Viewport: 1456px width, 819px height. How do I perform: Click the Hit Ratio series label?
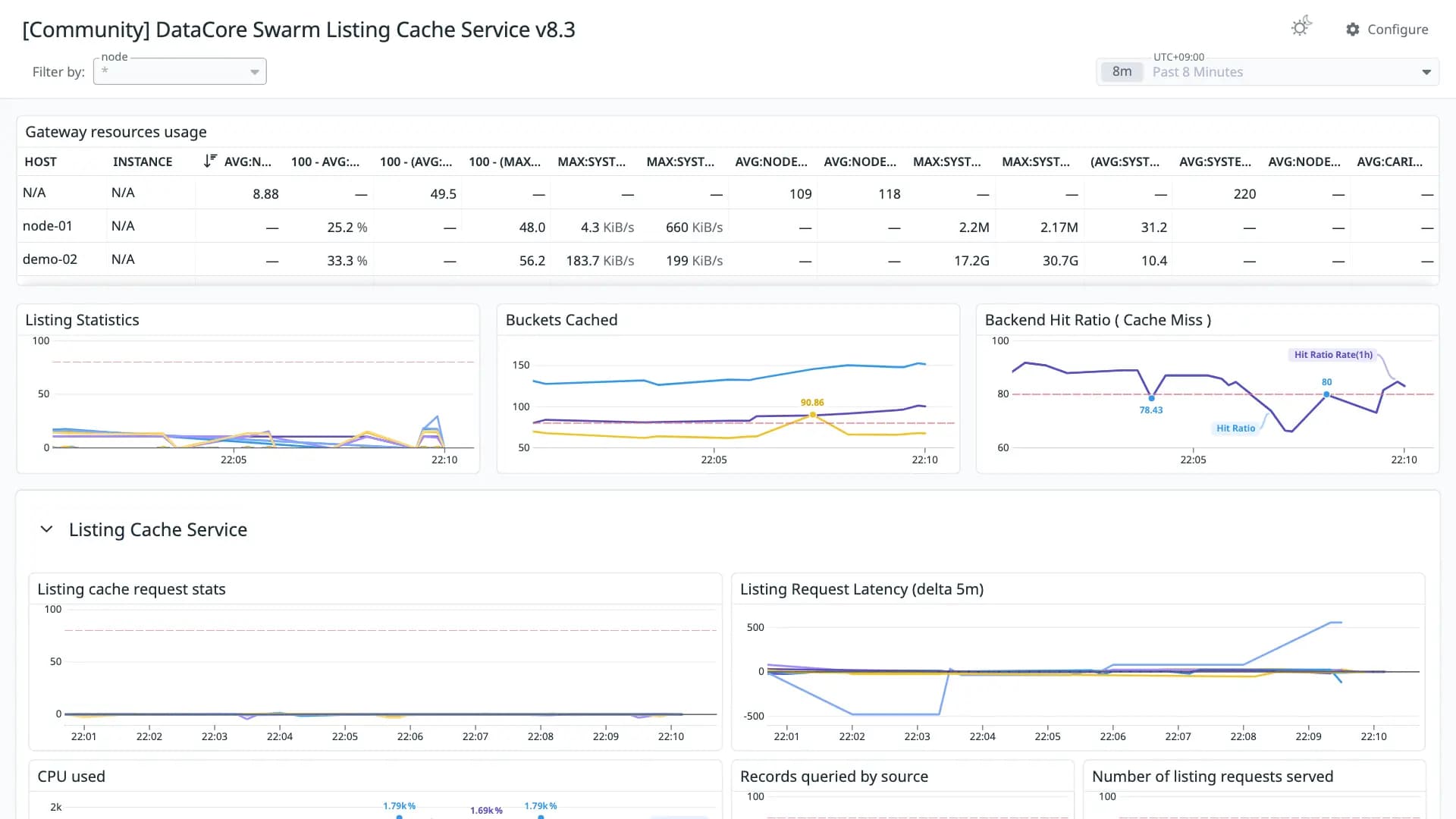[x=1235, y=428]
